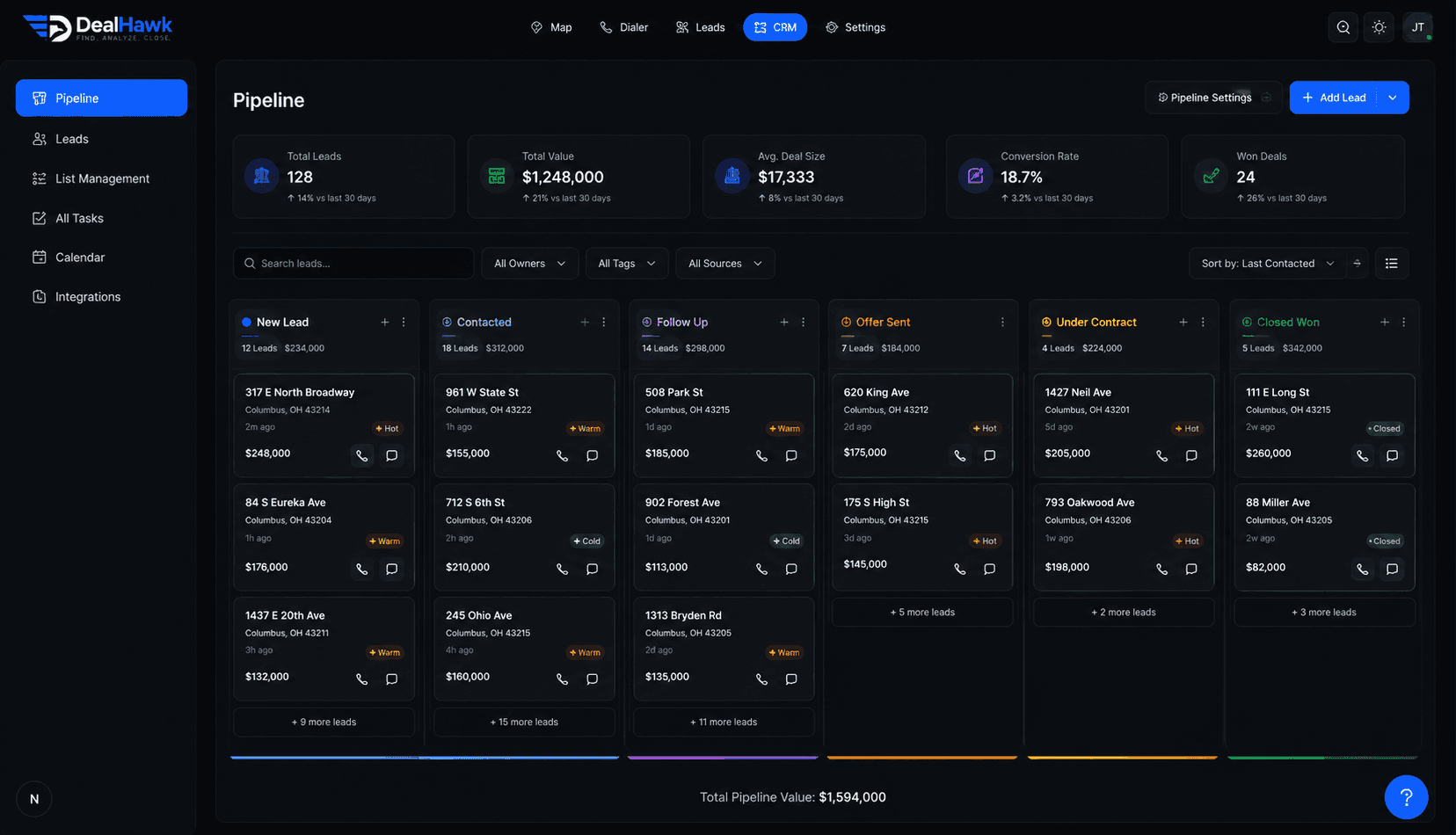Open the help question mark button
The image size is (1456, 835).
(1406, 797)
